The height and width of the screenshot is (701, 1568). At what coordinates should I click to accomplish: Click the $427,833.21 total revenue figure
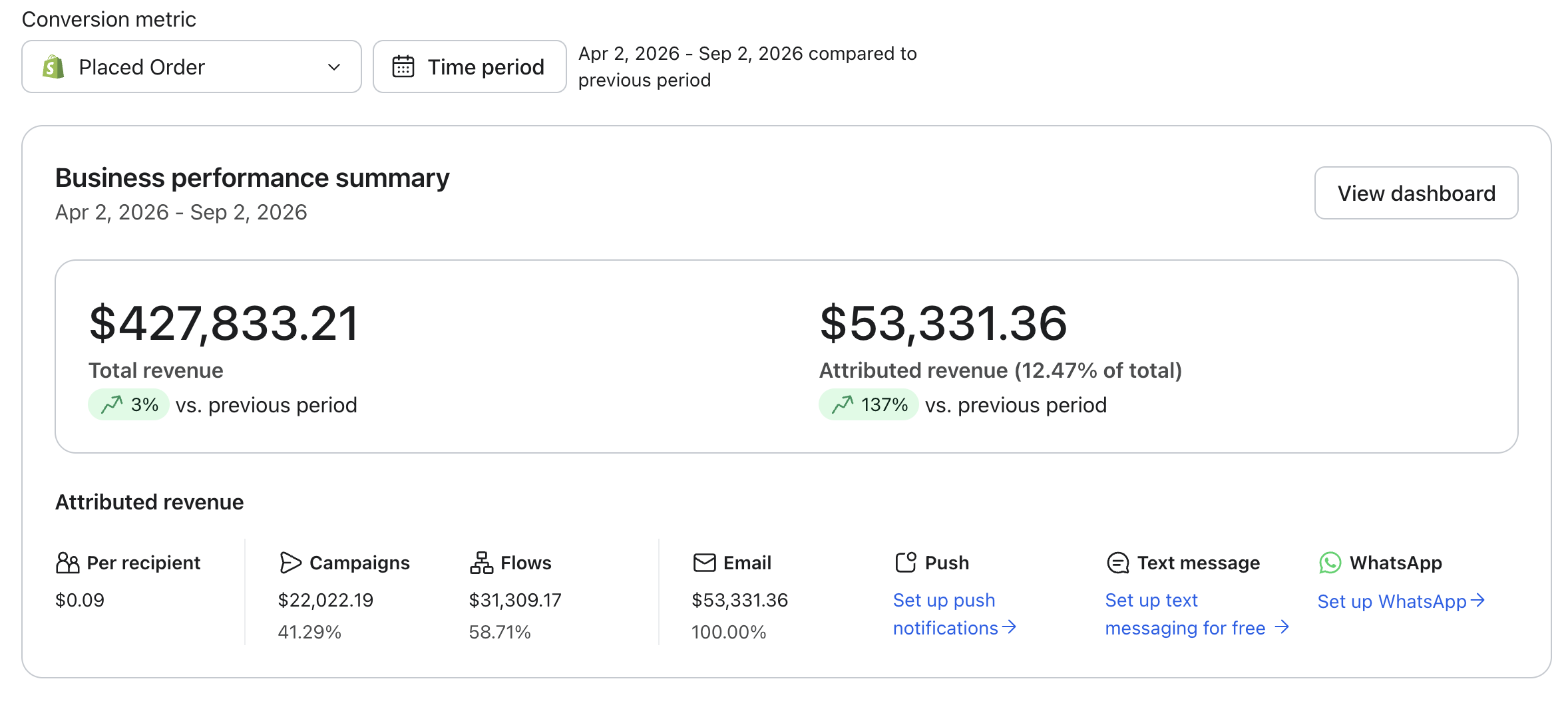tap(224, 324)
